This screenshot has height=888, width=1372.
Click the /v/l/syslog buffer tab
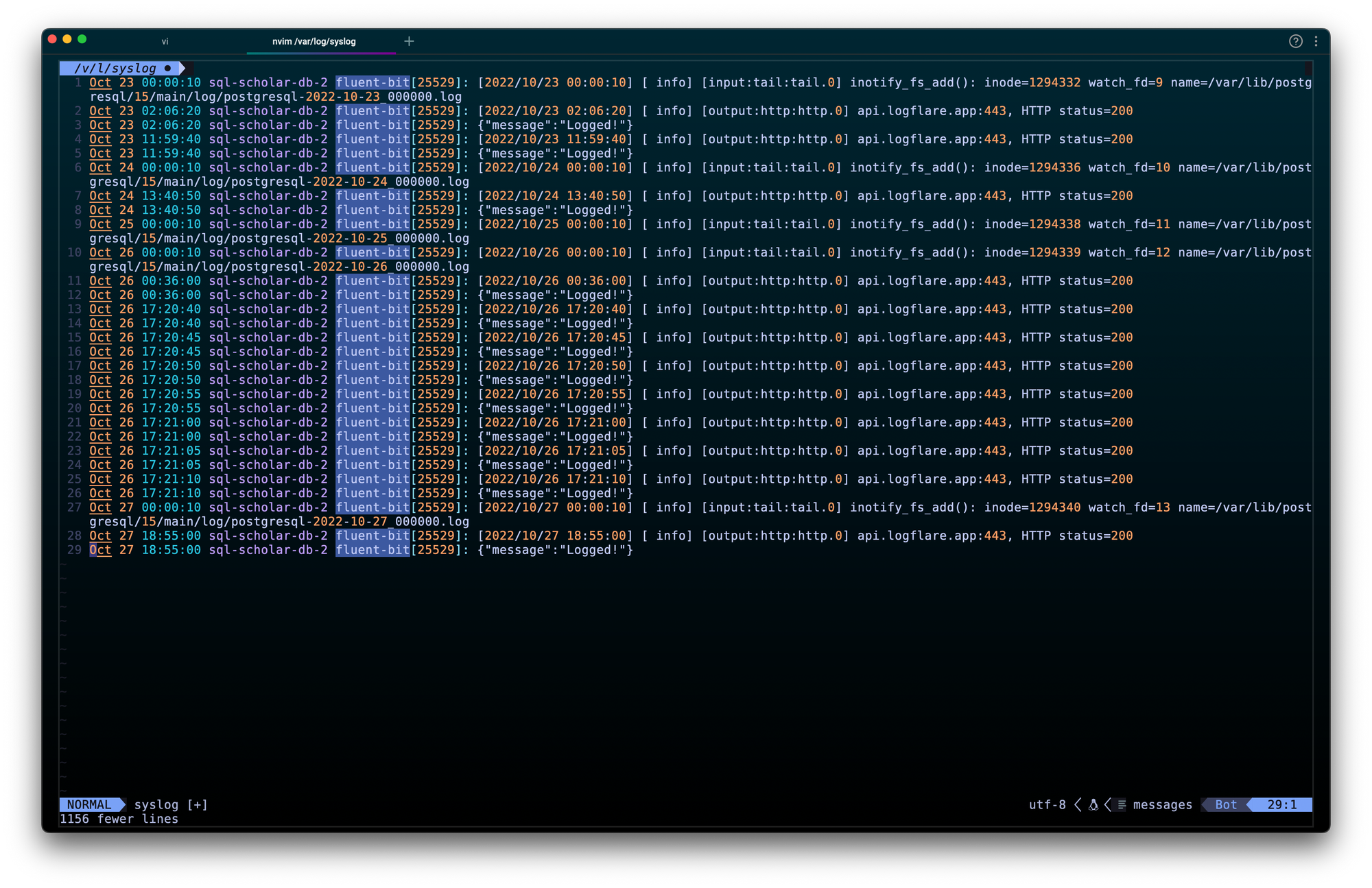pyautogui.click(x=115, y=68)
